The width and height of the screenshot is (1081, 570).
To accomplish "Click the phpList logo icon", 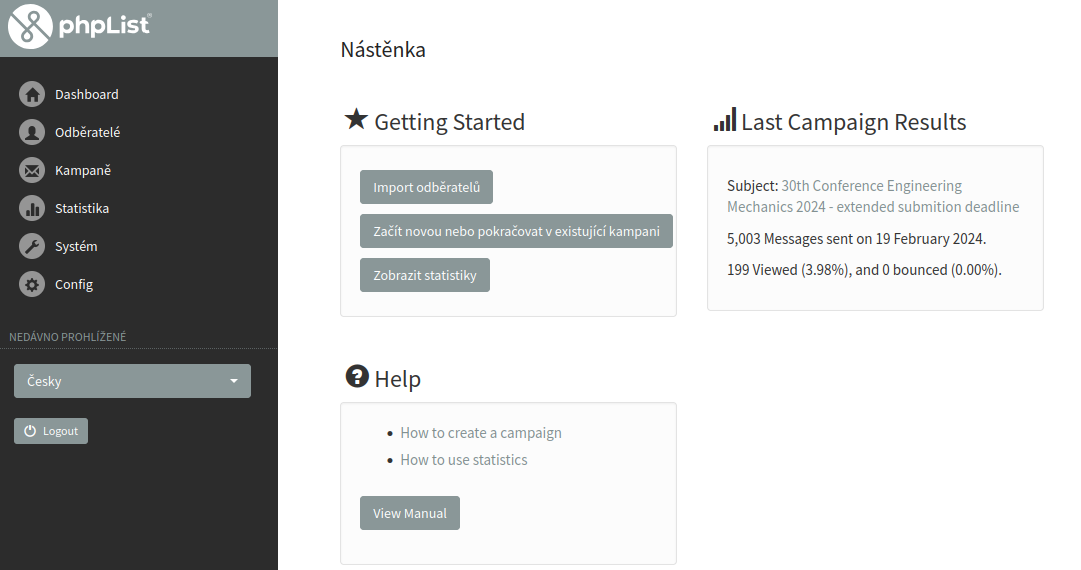I will (x=30, y=27).
